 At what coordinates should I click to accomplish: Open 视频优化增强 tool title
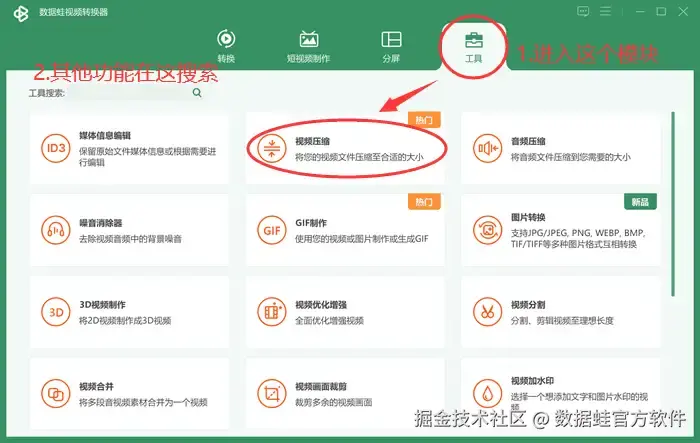point(321,305)
